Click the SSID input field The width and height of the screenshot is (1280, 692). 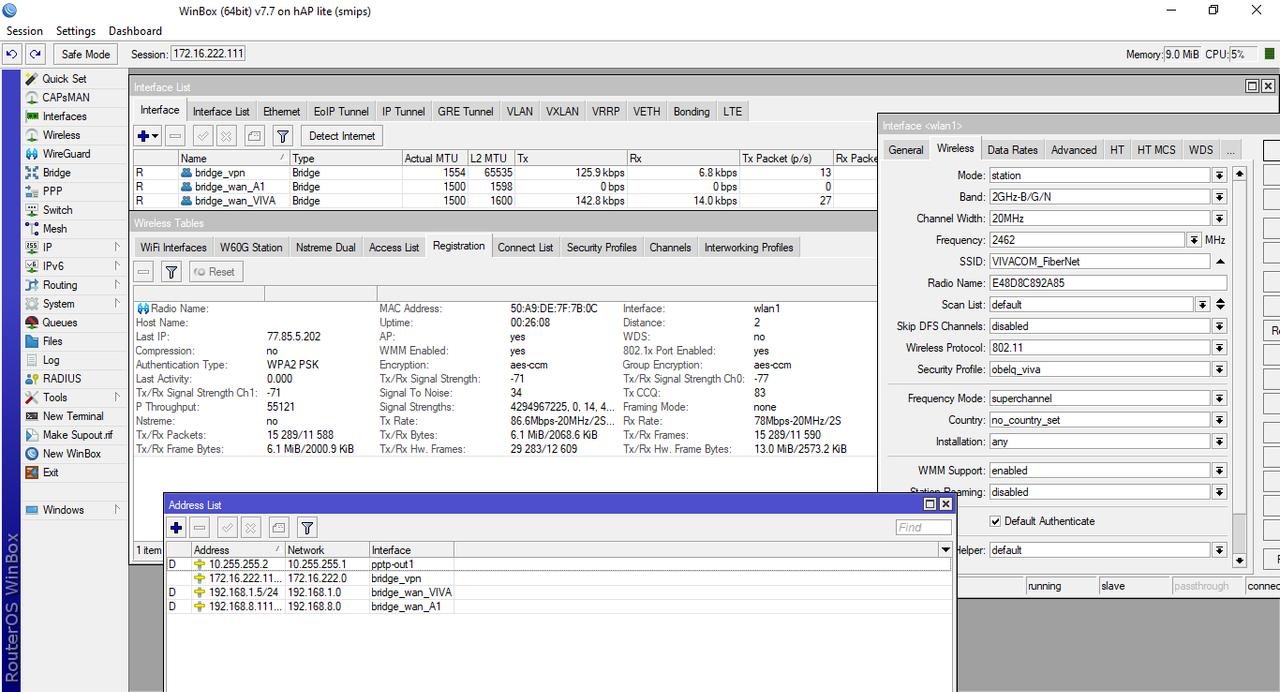pyautogui.click(x=1098, y=261)
